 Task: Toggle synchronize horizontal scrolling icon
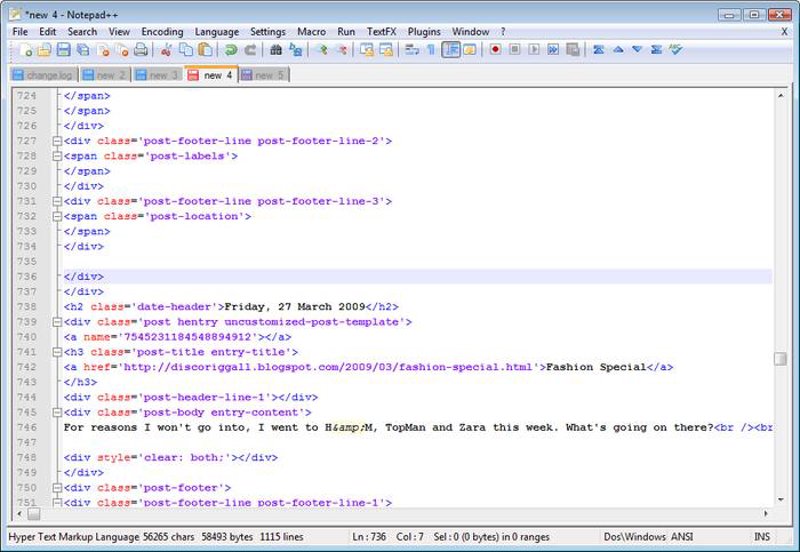click(x=386, y=49)
